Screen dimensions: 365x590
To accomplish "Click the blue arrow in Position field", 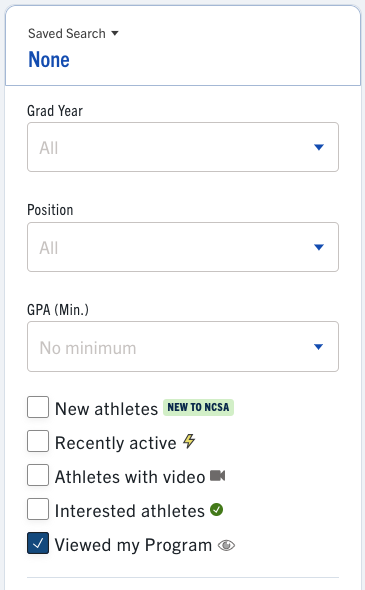I will point(319,247).
